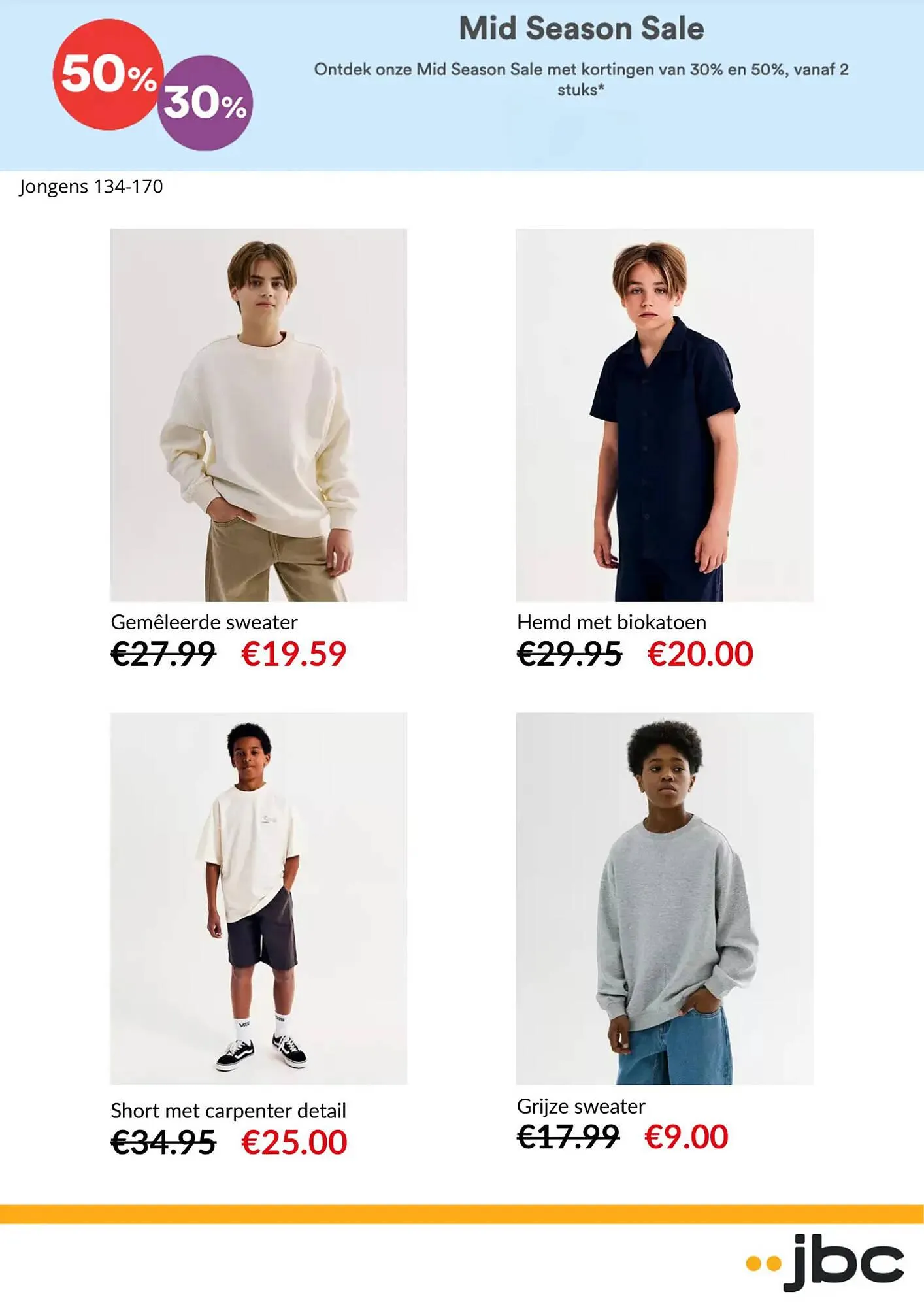The image size is (924, 1307).
Task: Click the red 50% discount badge
Action: tap(108, 74)
